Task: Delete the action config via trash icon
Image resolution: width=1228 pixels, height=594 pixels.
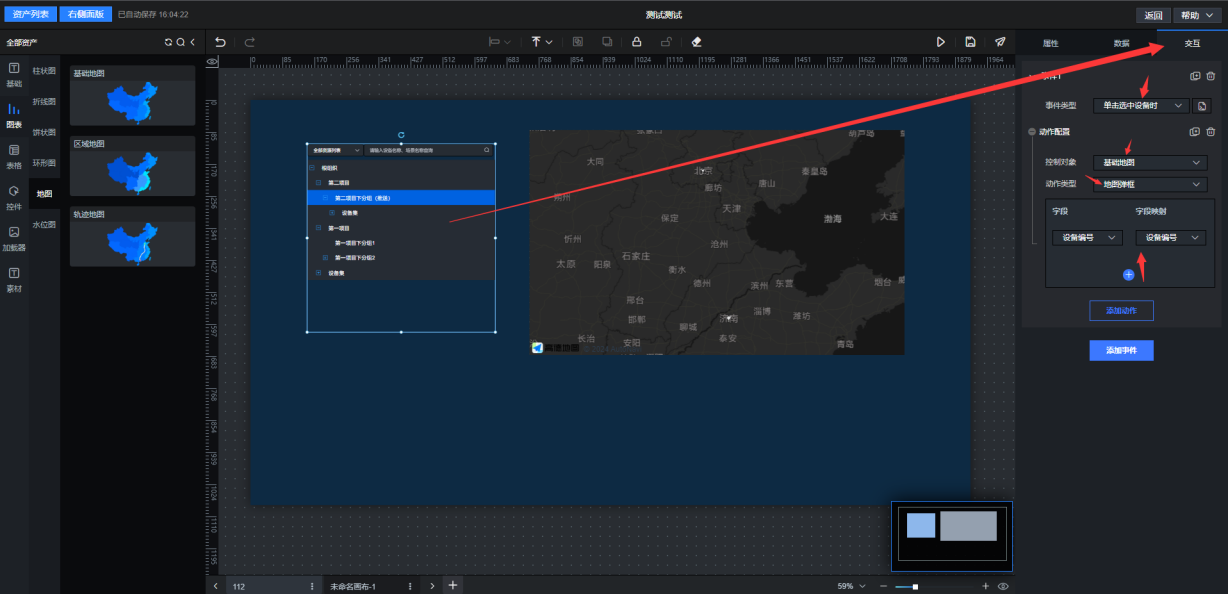Action: [1211, 132]
